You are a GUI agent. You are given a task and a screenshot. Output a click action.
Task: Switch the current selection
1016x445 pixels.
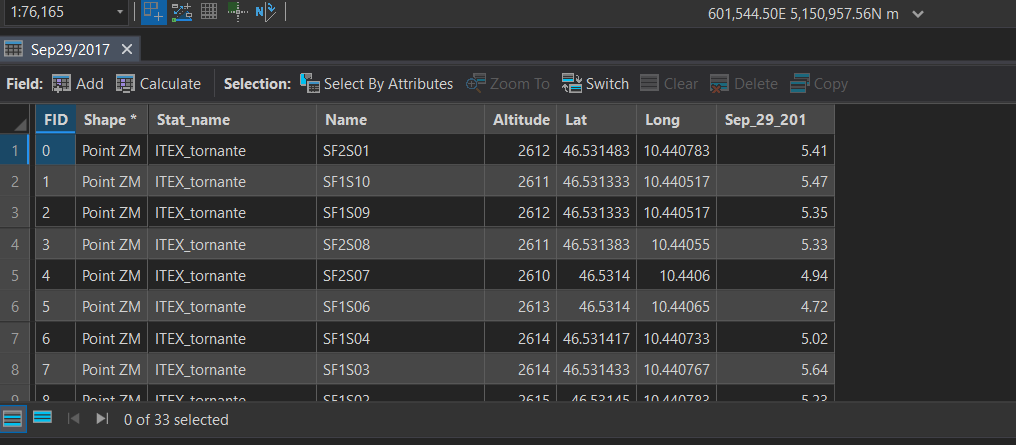(595, 84)
